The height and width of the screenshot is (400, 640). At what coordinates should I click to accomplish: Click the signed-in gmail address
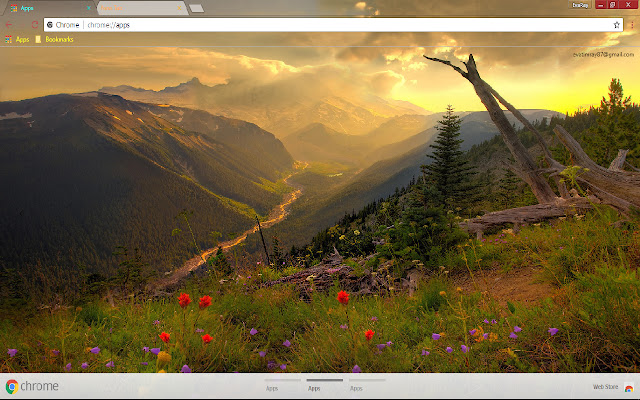(603, 54)
